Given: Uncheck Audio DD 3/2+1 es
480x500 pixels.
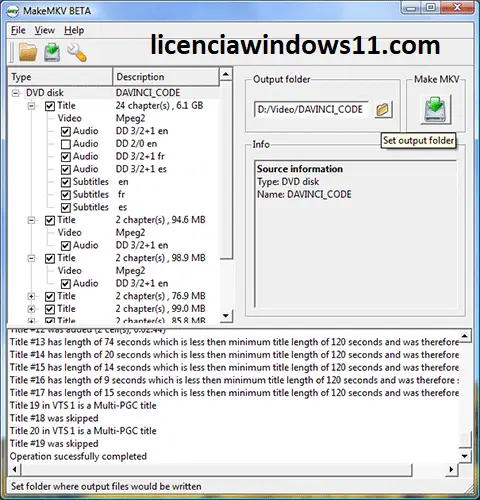Looking at the screenshot, I should [x=66, y=169].
